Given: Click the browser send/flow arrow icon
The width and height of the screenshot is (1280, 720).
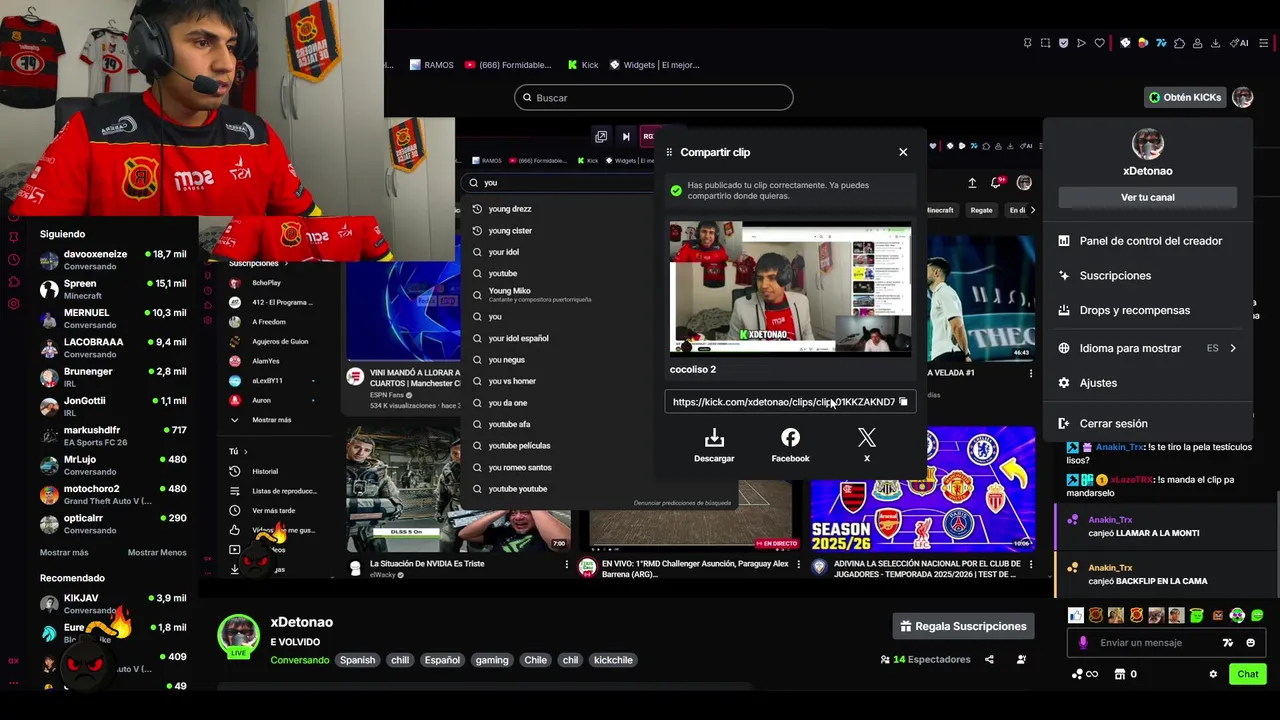Looking at the screenshot, I should pyautogui.click(x=1081, y=43).
